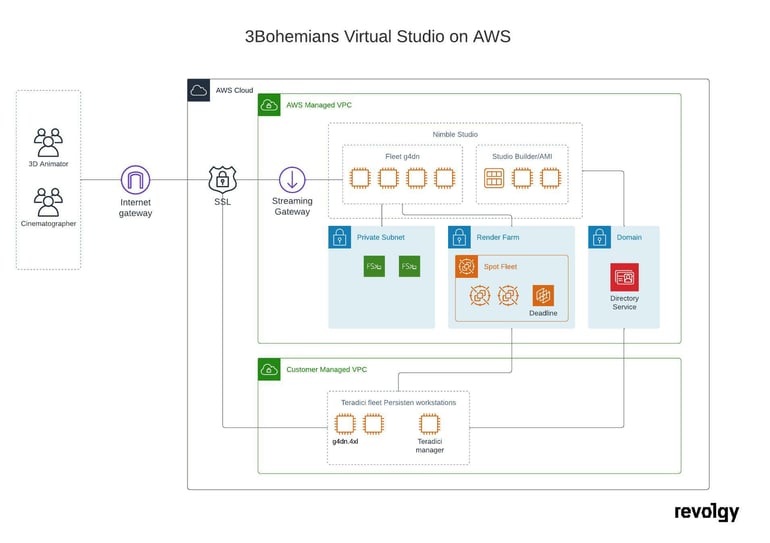Select the red Directory Service icon
Screen dimensions: 770x543
coord(625,277)
